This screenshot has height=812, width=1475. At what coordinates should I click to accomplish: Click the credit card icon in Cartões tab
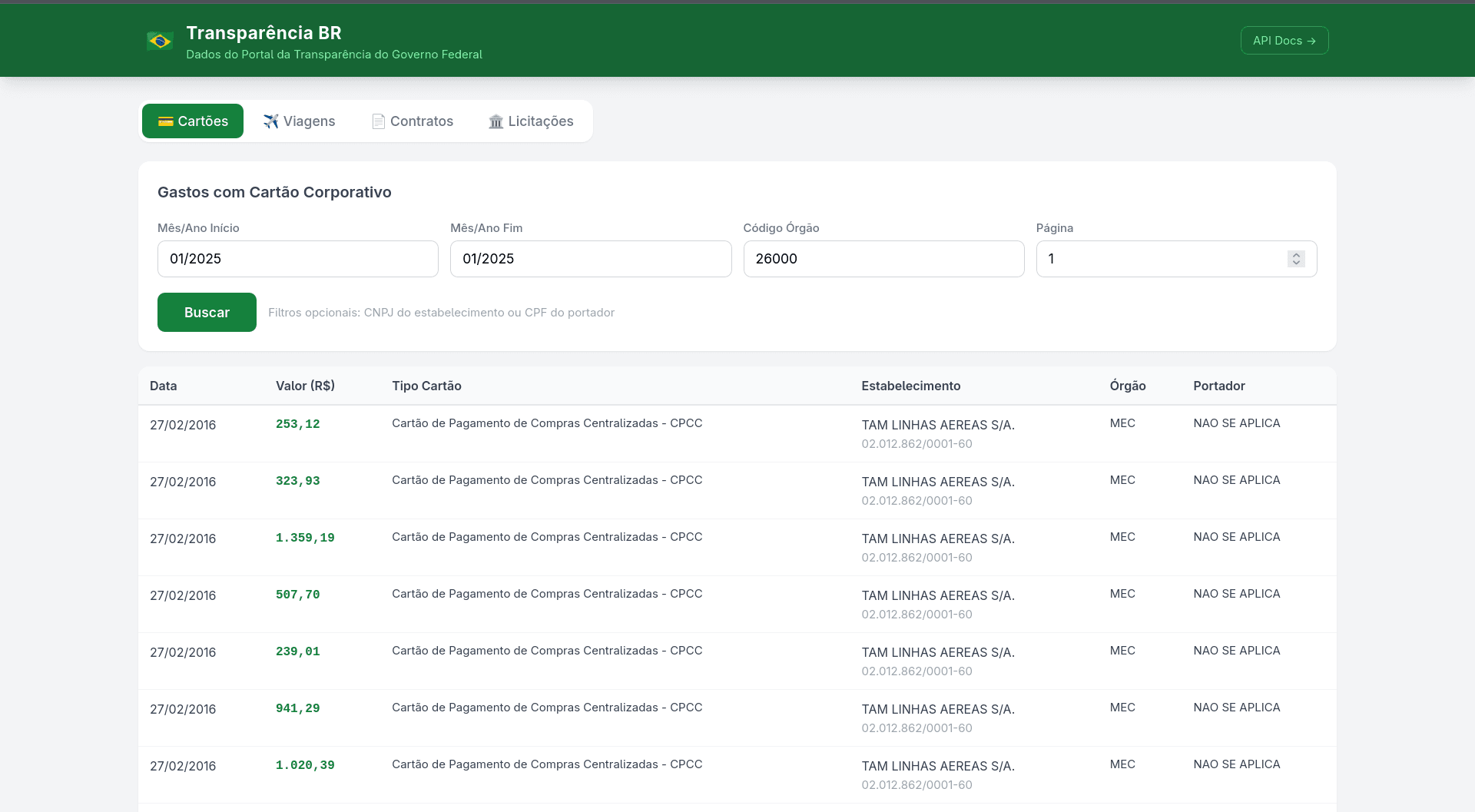pyautogui.click(x=165, y=121)
